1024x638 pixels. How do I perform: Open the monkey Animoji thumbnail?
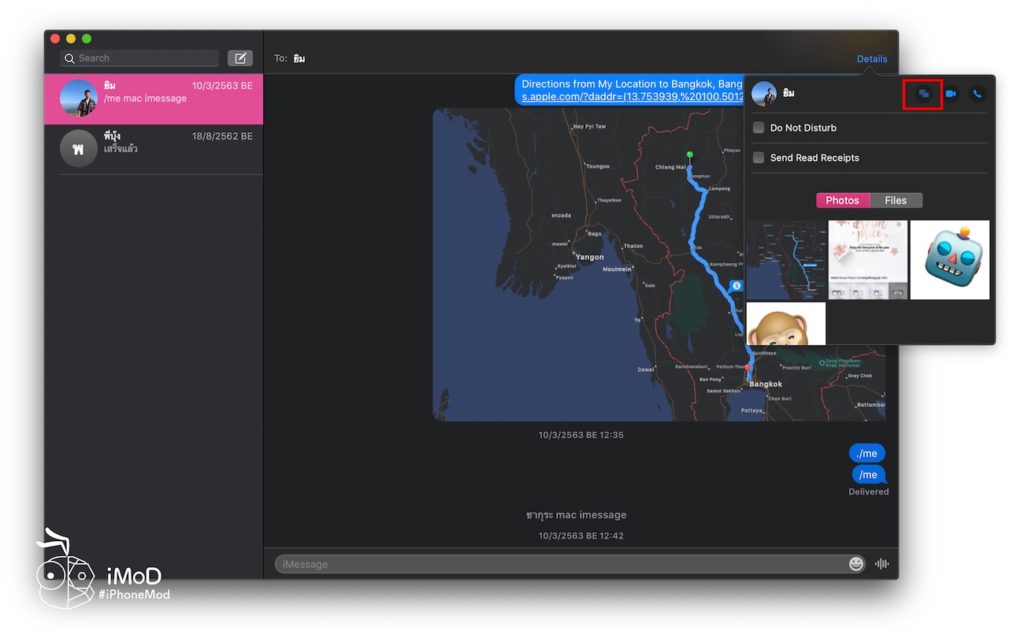[x=786, y=324]
